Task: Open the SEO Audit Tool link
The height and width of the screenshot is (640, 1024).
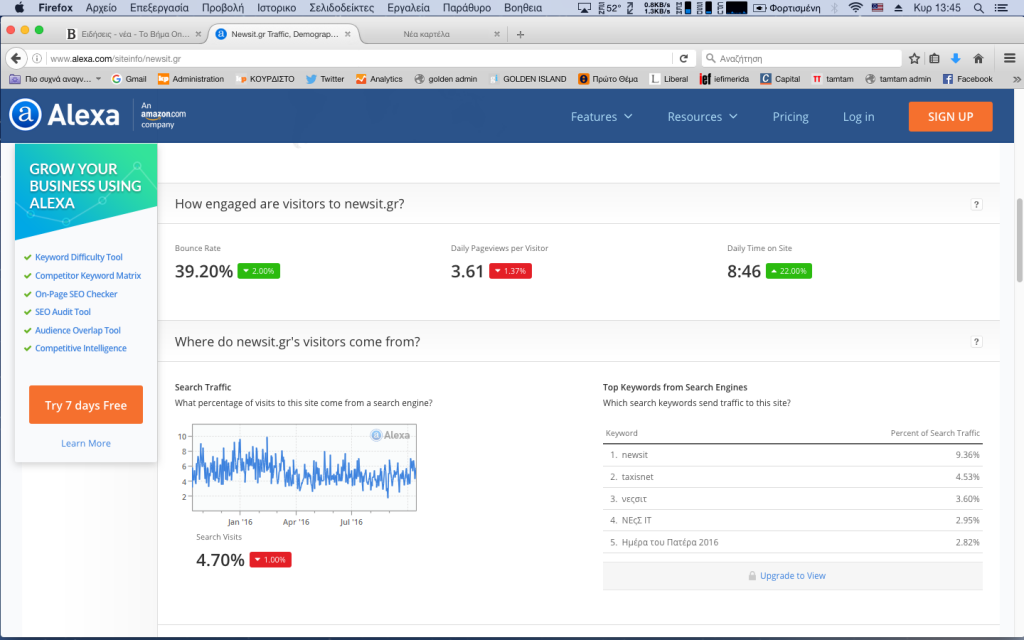Action: pos(63,312)
